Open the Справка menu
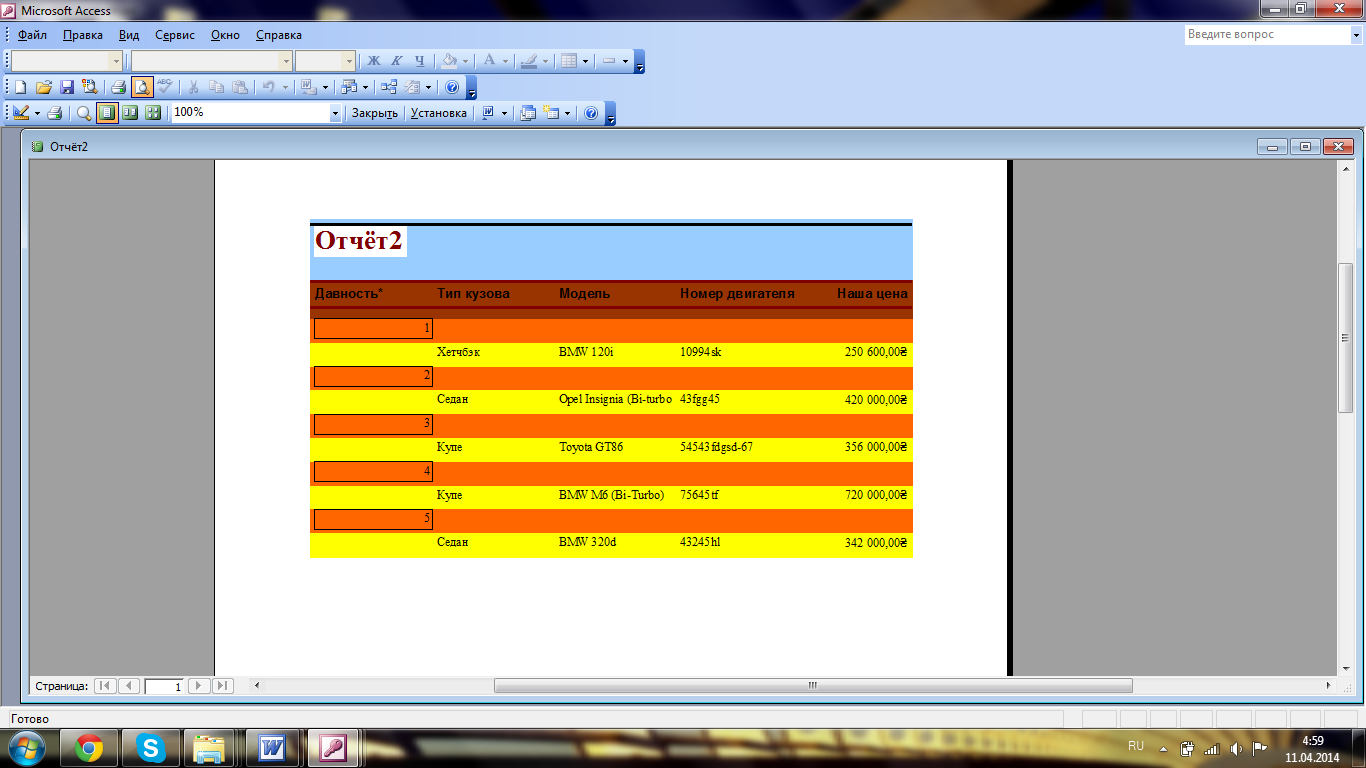The height and width of the screenshot is (768, 1366). coord(279,35)
